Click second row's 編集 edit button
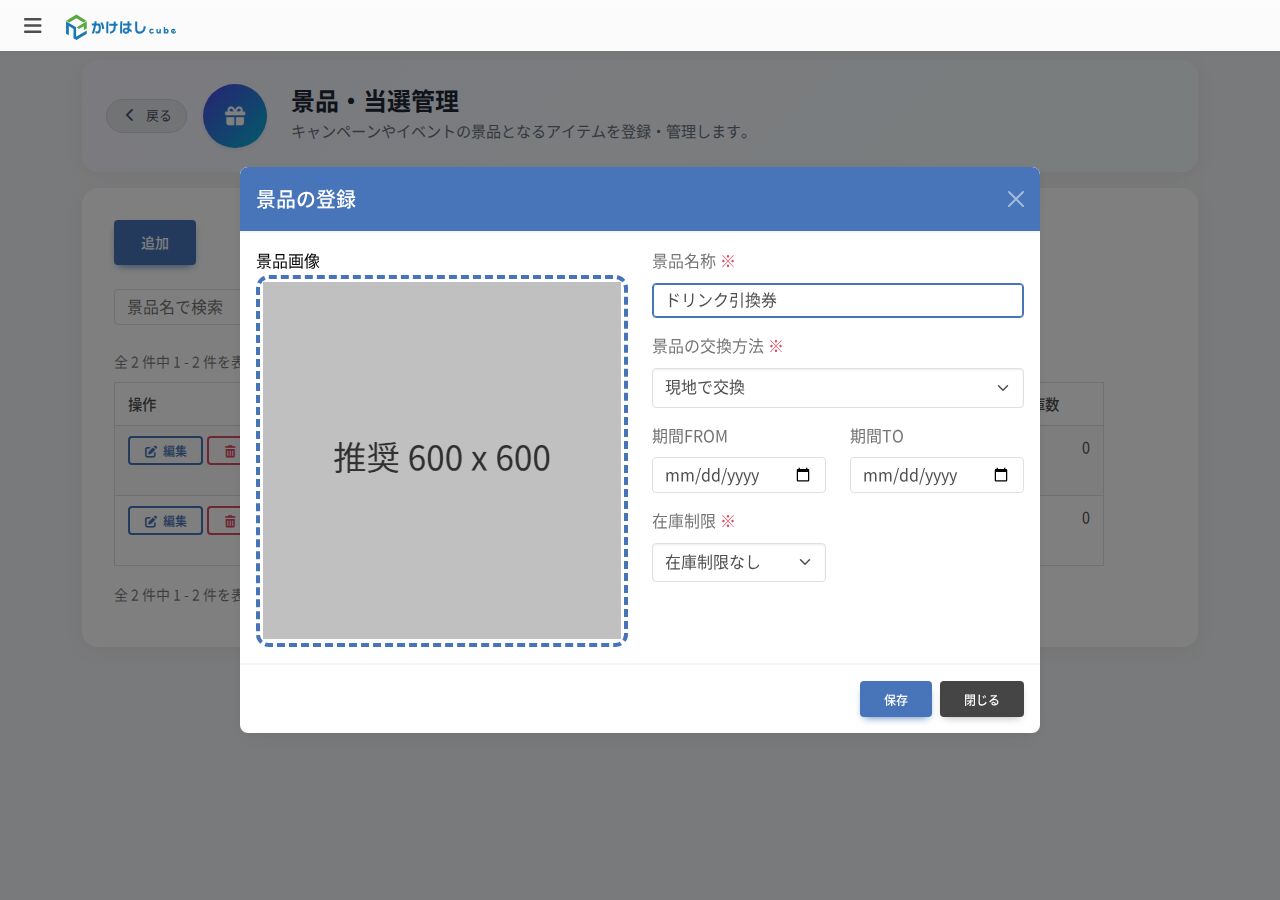Screen dimensions: 1280x900 165,521
